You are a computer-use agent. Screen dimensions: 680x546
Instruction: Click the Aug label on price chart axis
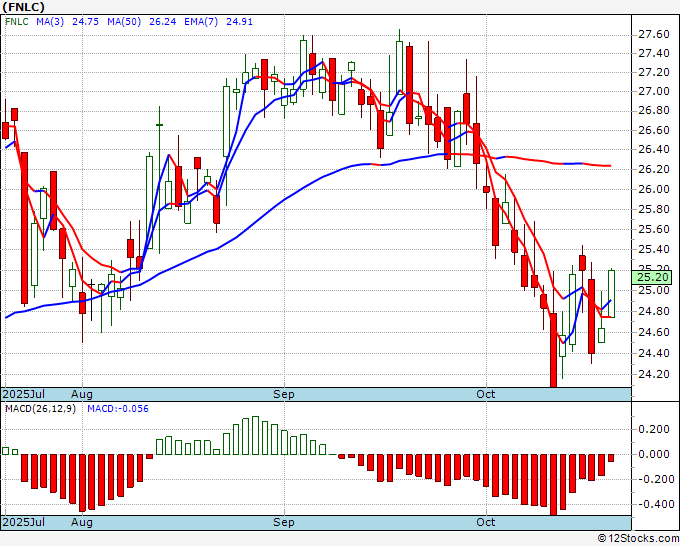coord(82,394)
